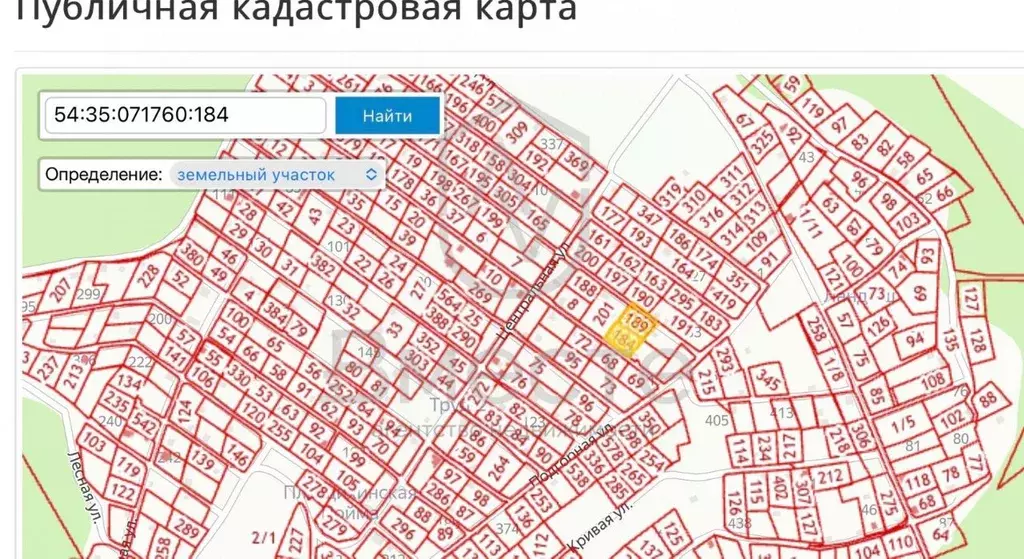Click the Кривая ул. street label
This screenshot has width=1024, height=559.
(x=600, y=526)
